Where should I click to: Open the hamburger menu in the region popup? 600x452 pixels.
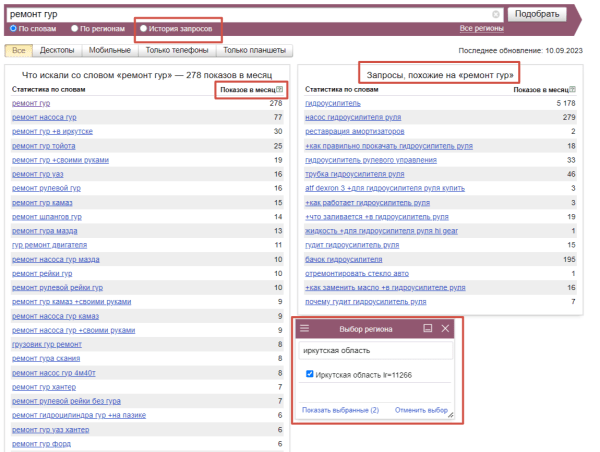point(306,328)
